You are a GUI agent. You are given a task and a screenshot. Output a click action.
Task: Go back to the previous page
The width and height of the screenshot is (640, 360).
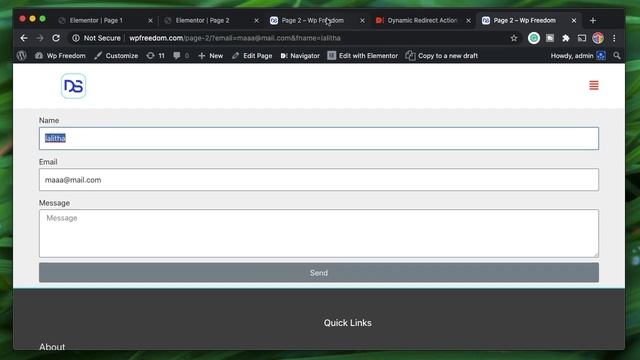coord(24,38)
